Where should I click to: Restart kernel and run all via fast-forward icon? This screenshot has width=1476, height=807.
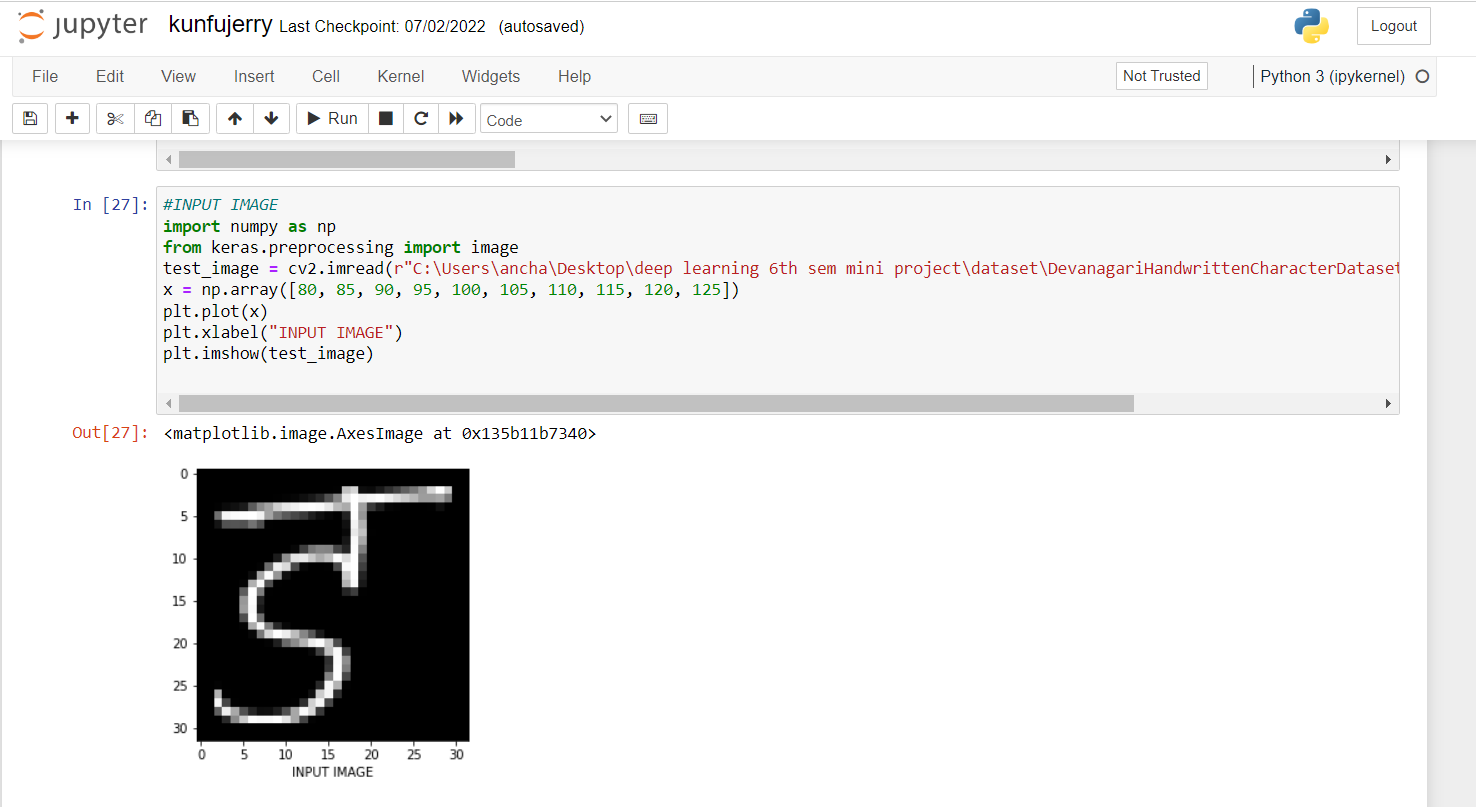(x=456, y=118)
